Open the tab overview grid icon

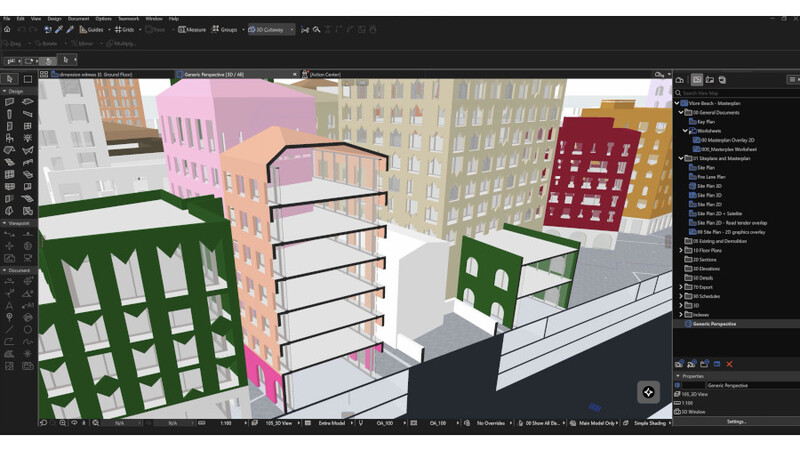click(44, 74)
